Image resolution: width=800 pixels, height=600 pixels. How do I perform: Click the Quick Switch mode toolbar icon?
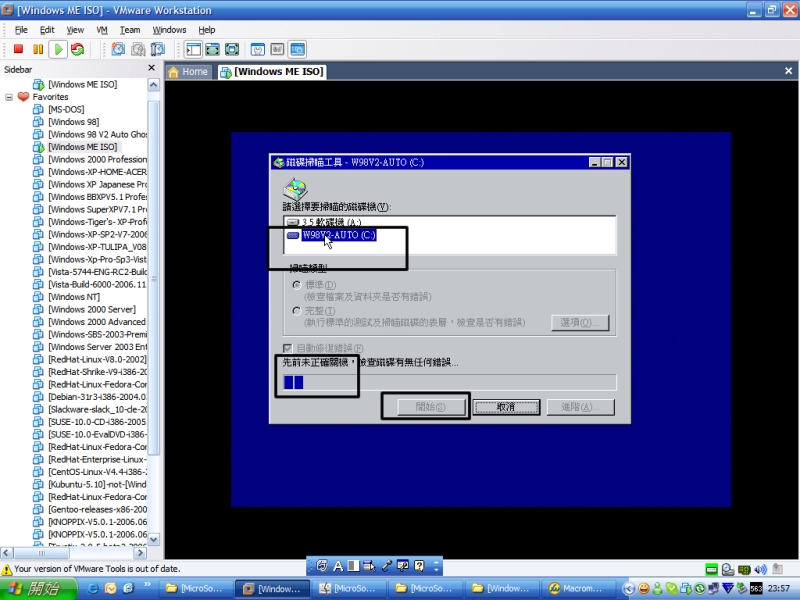click(212, 49)
